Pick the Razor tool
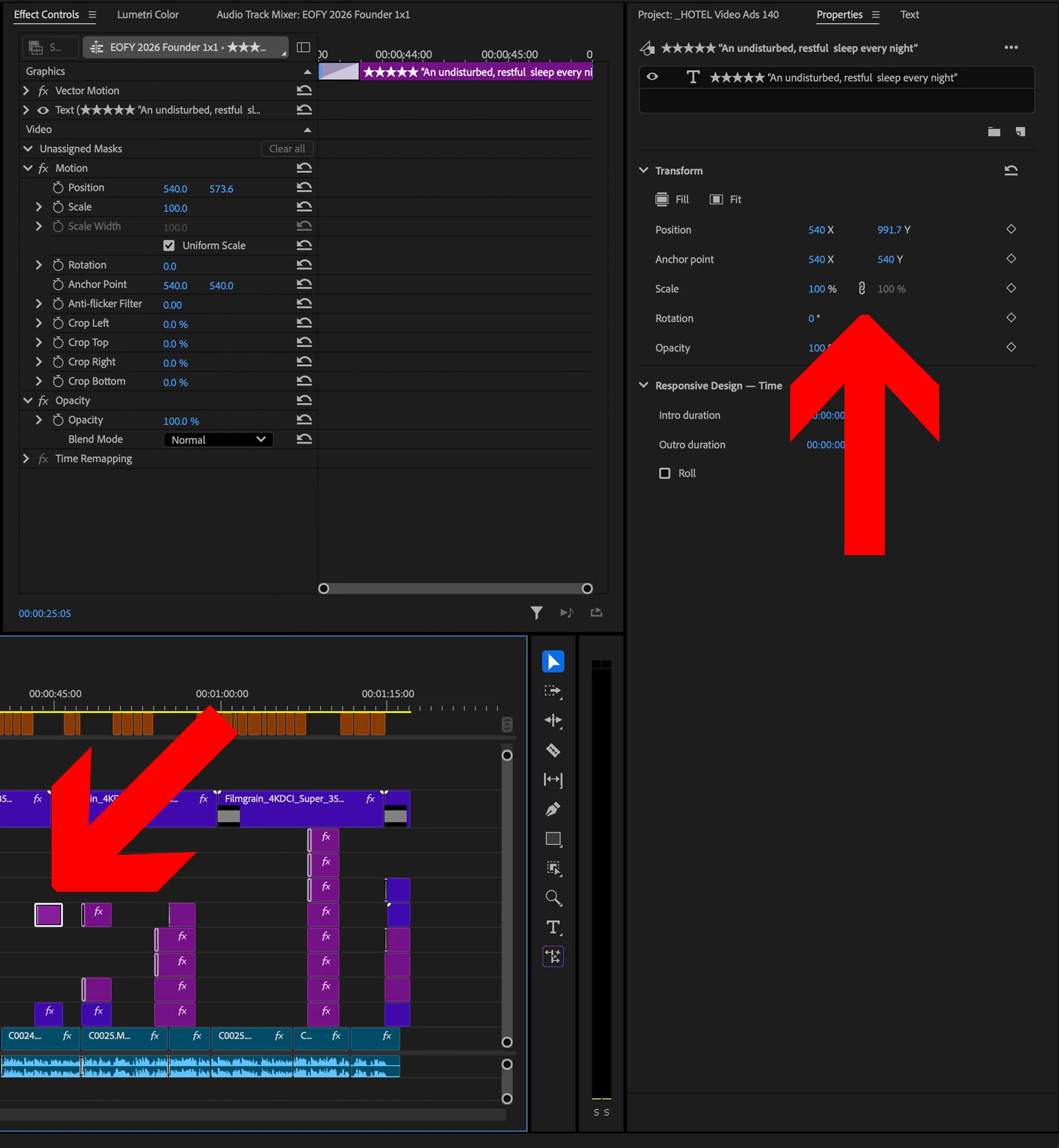1059x1148 pixels. click(553, 750)
